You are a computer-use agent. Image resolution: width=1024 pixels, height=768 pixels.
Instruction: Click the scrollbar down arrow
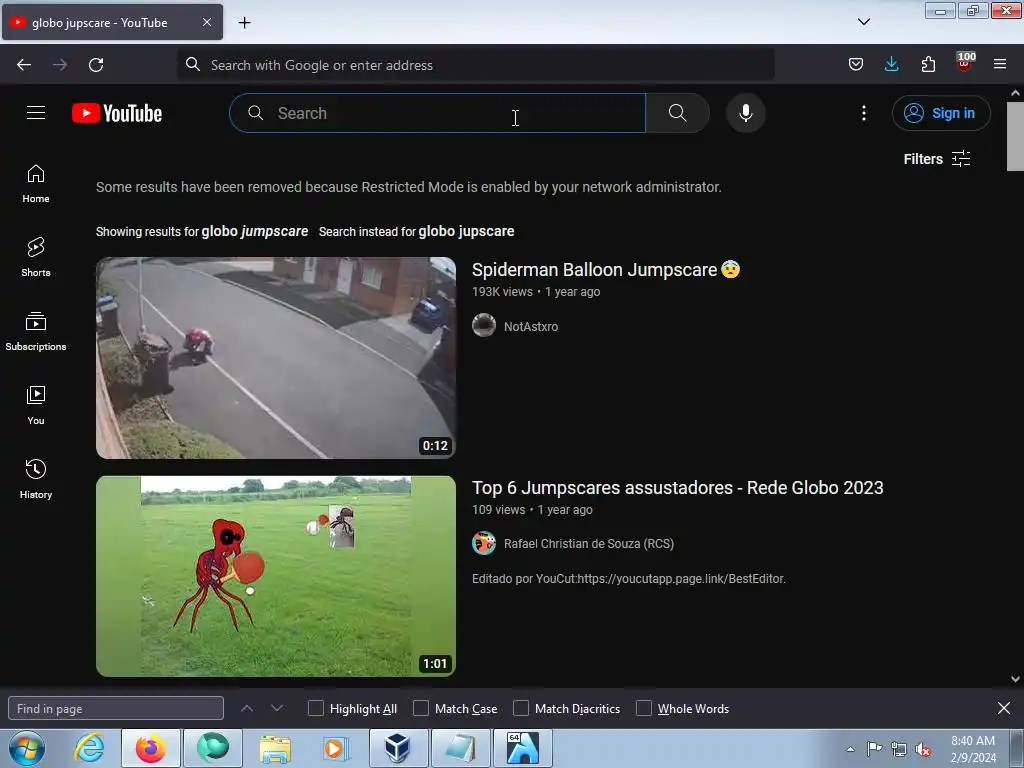tap(1015, 679)
